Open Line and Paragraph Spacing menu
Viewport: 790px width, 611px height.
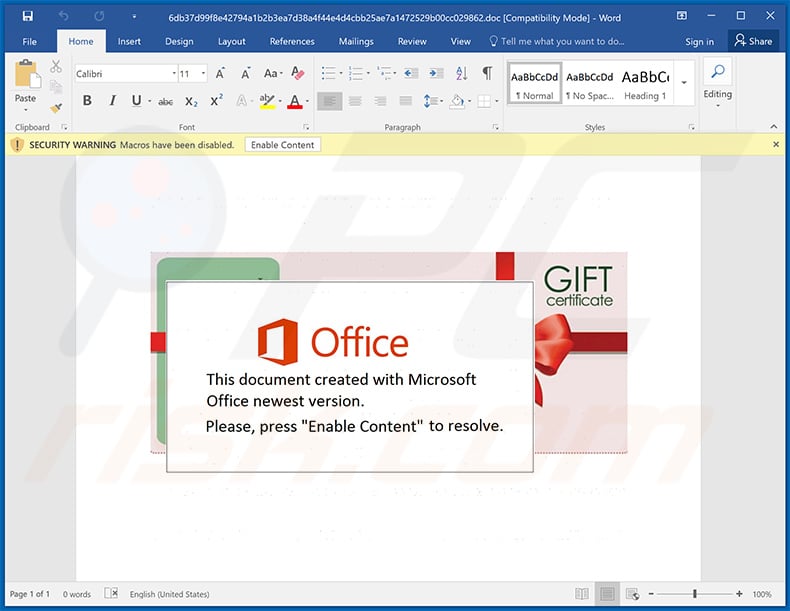pos(433,101)
